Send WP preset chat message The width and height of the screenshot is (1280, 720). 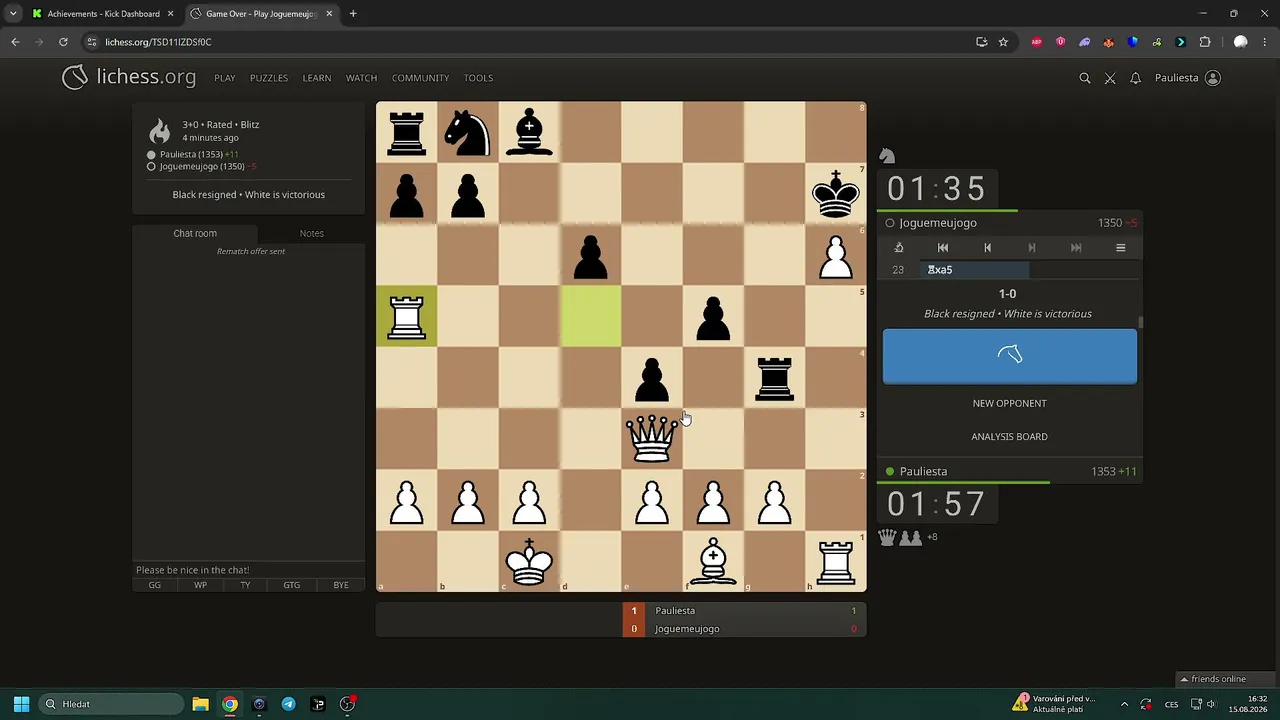pos(201,585)
